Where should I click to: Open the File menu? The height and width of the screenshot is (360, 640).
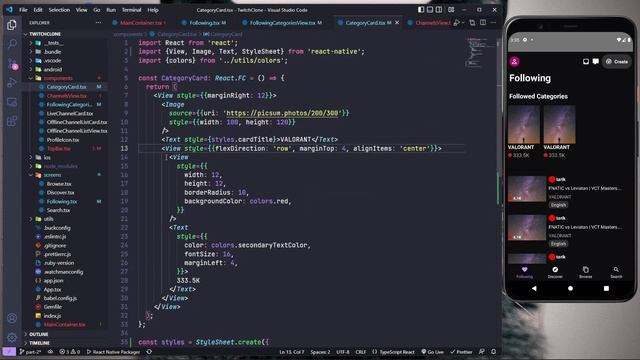(23, 10)
